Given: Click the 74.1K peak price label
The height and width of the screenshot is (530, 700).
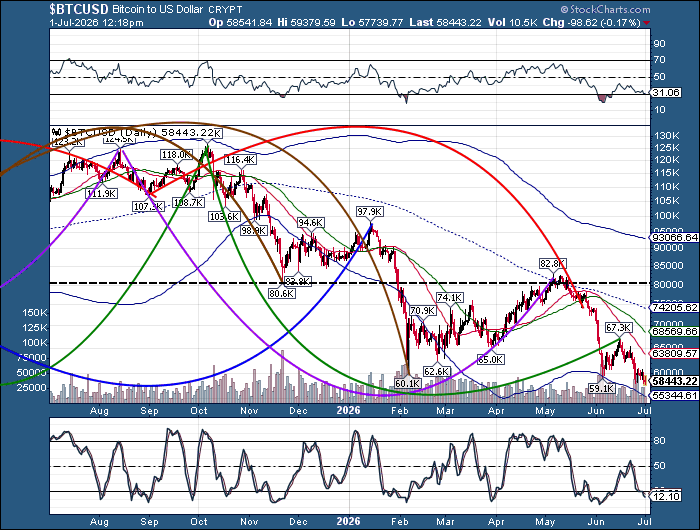Looking at the screenshot, I should pos(450,297).
